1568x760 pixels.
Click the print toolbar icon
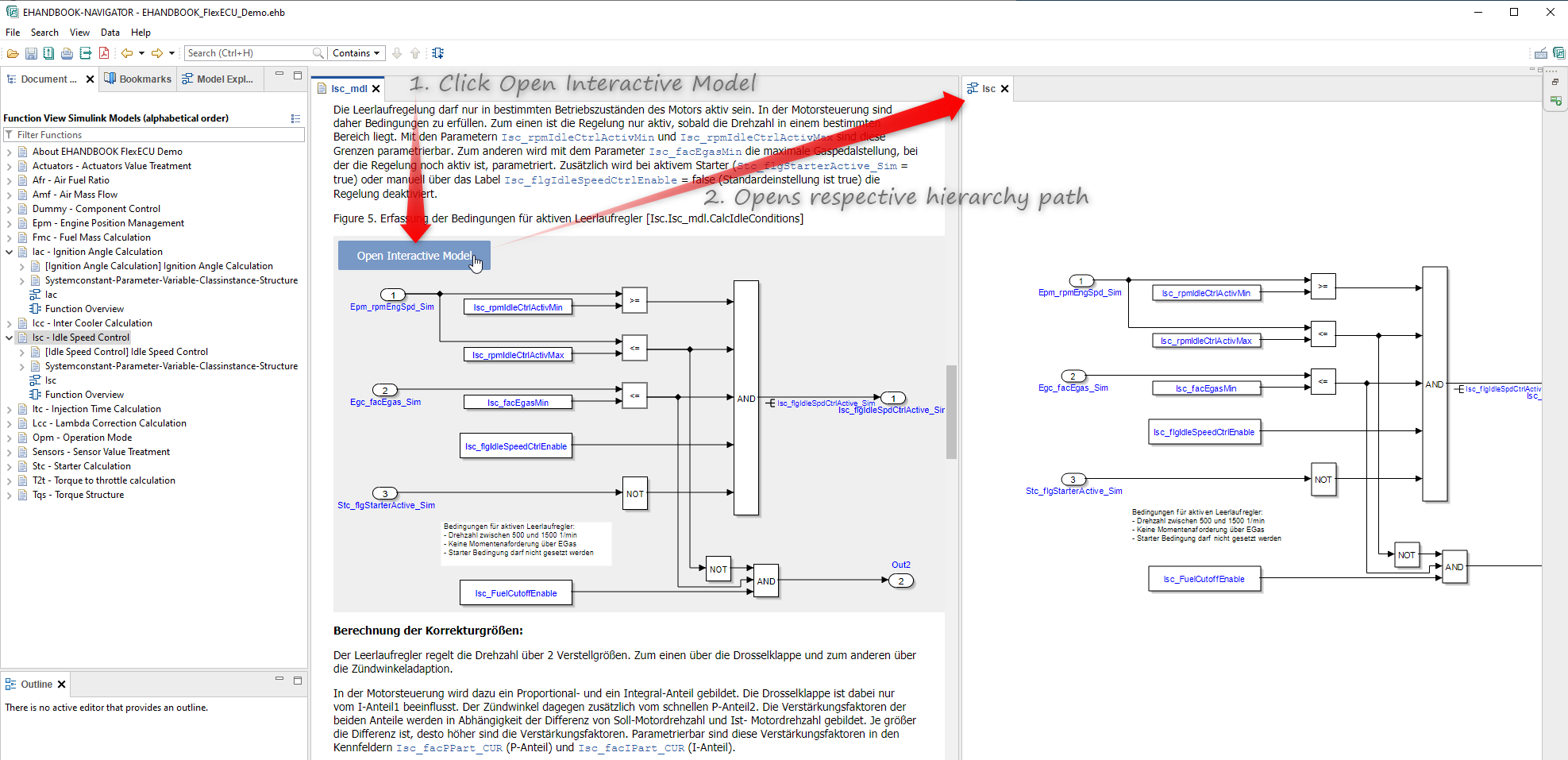pyautogui.click(x=67, y=53)
